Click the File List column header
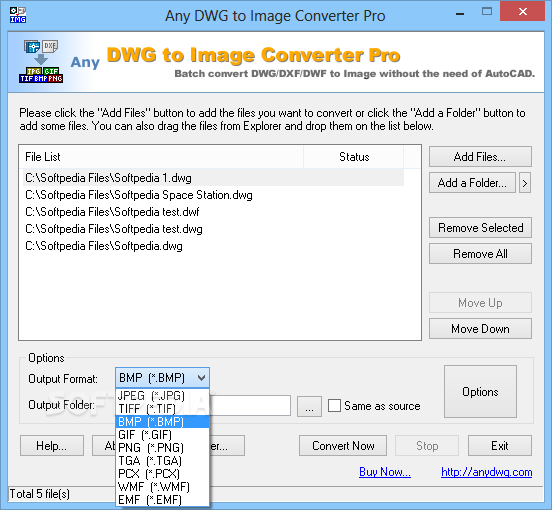Screen dimensions: 552x510 (x=161, y=157)
